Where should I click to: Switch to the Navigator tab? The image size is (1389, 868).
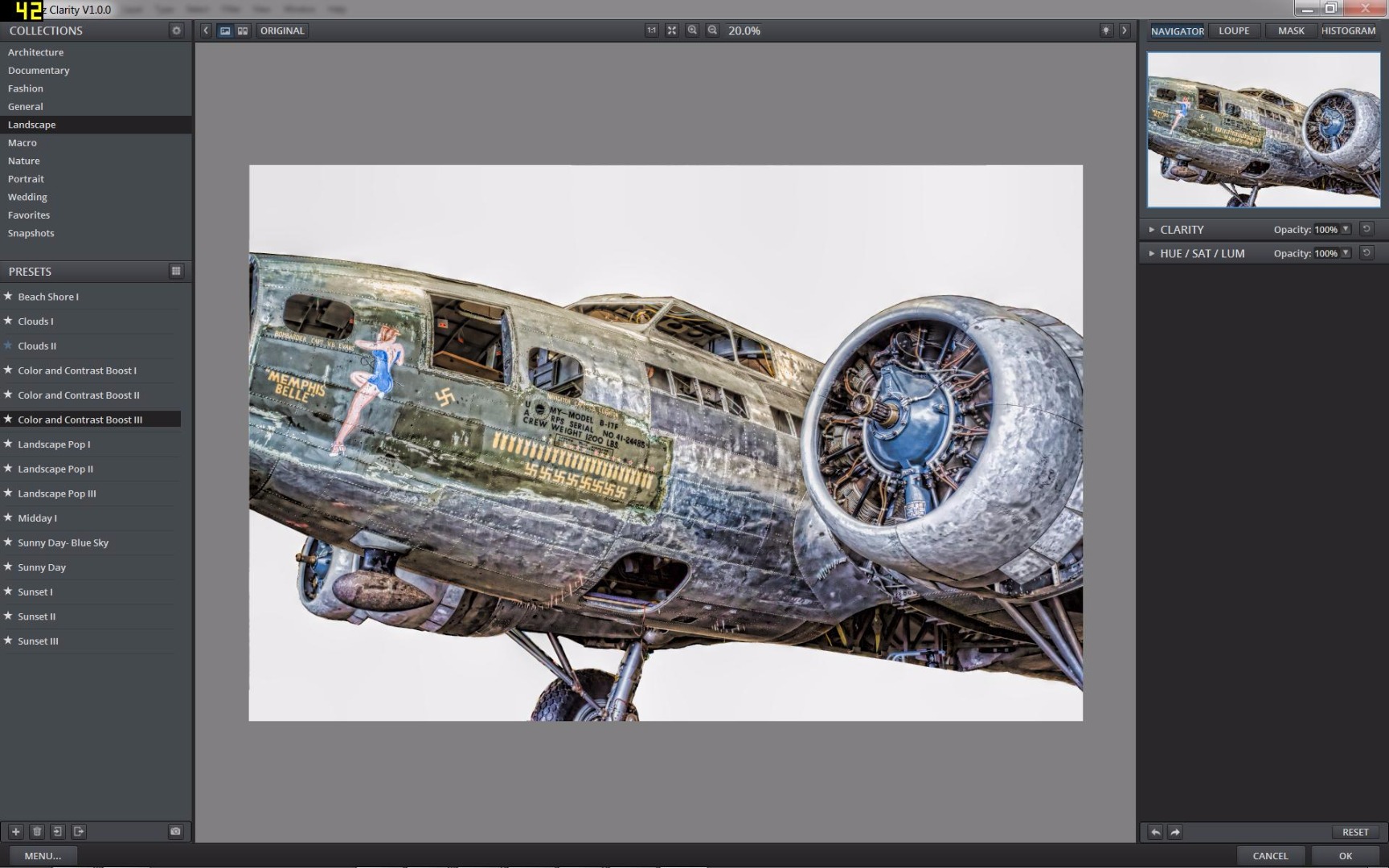[x=1177, y=31]
